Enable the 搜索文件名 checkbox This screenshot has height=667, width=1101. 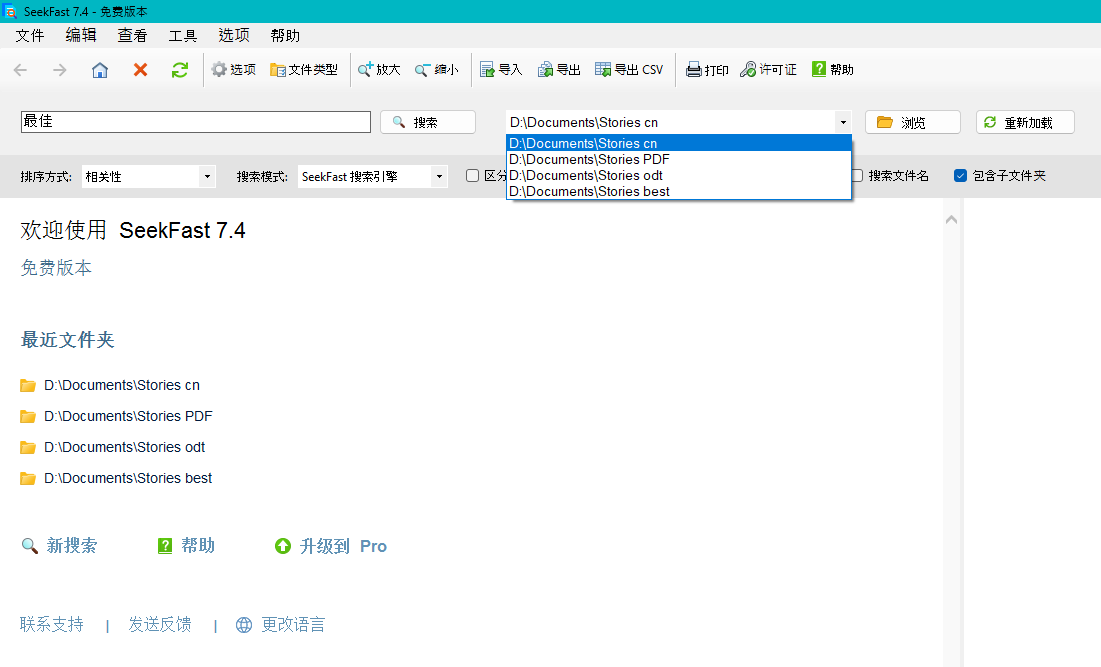point(857,176)
